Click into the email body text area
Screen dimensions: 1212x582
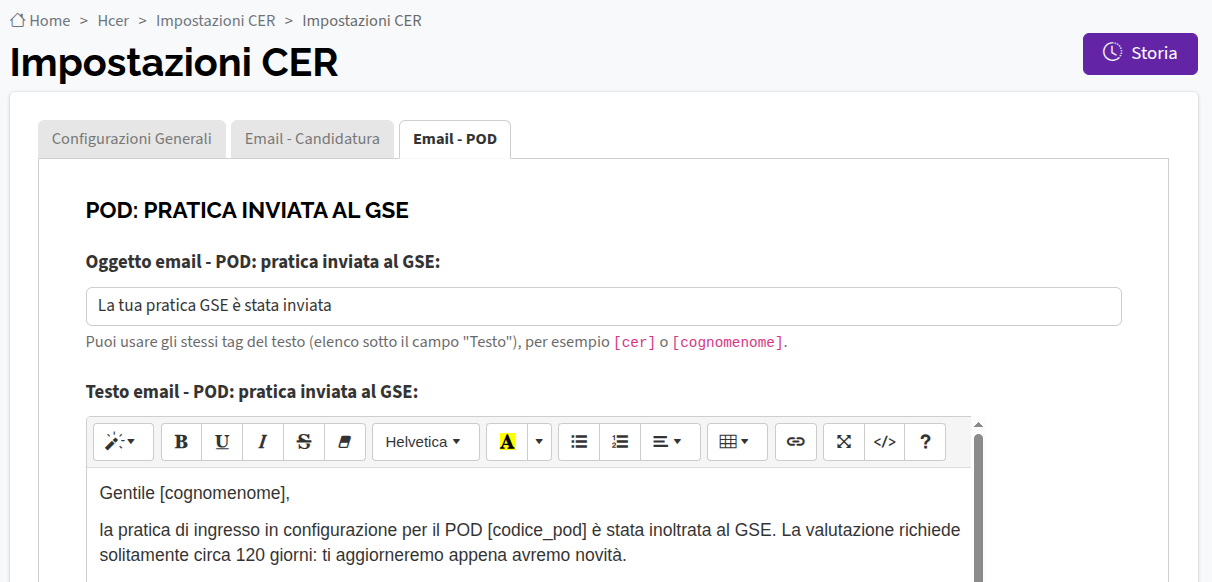tap(529, 524)
